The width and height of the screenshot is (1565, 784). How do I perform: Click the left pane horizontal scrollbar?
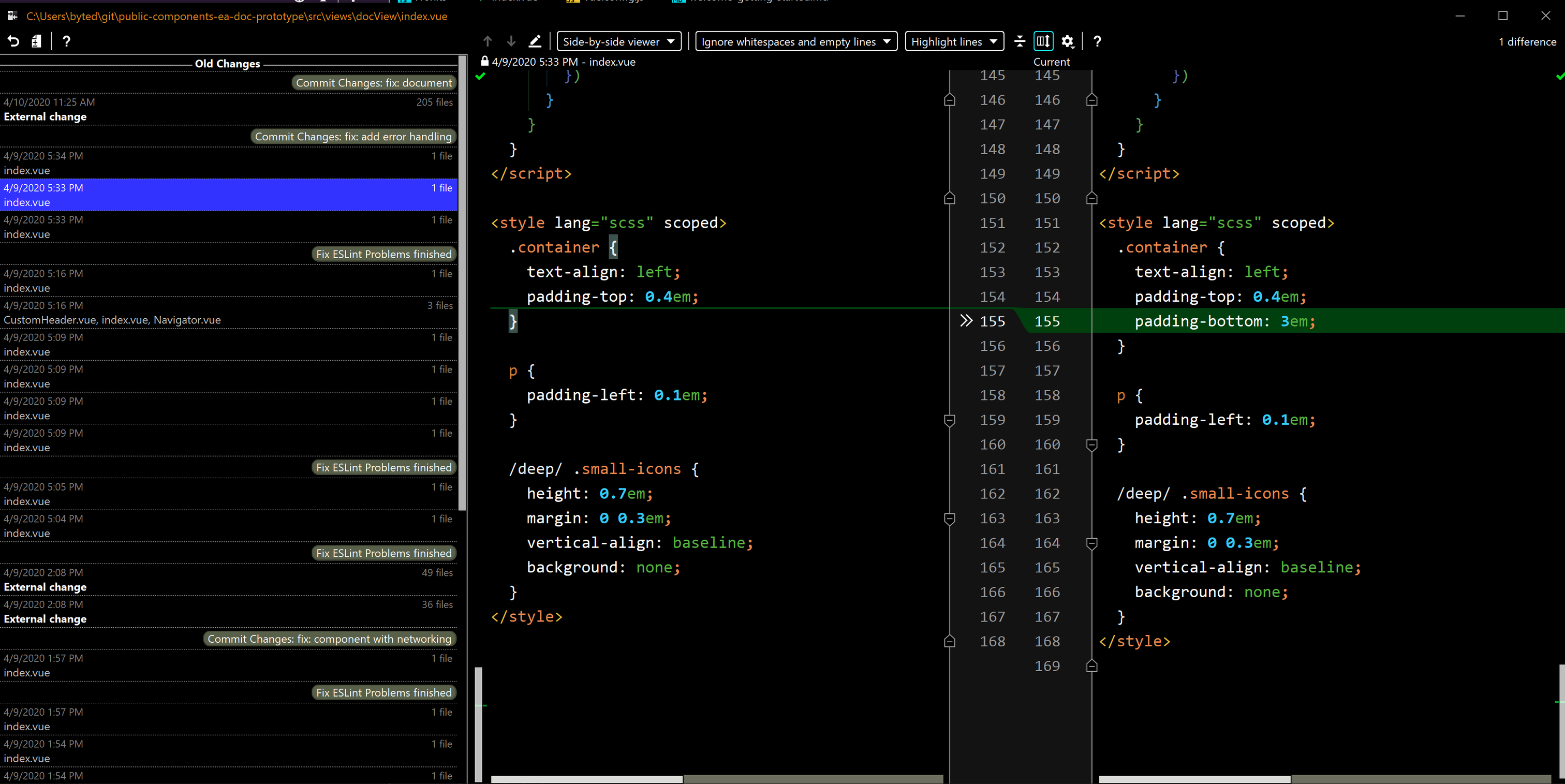click(586, 778)
